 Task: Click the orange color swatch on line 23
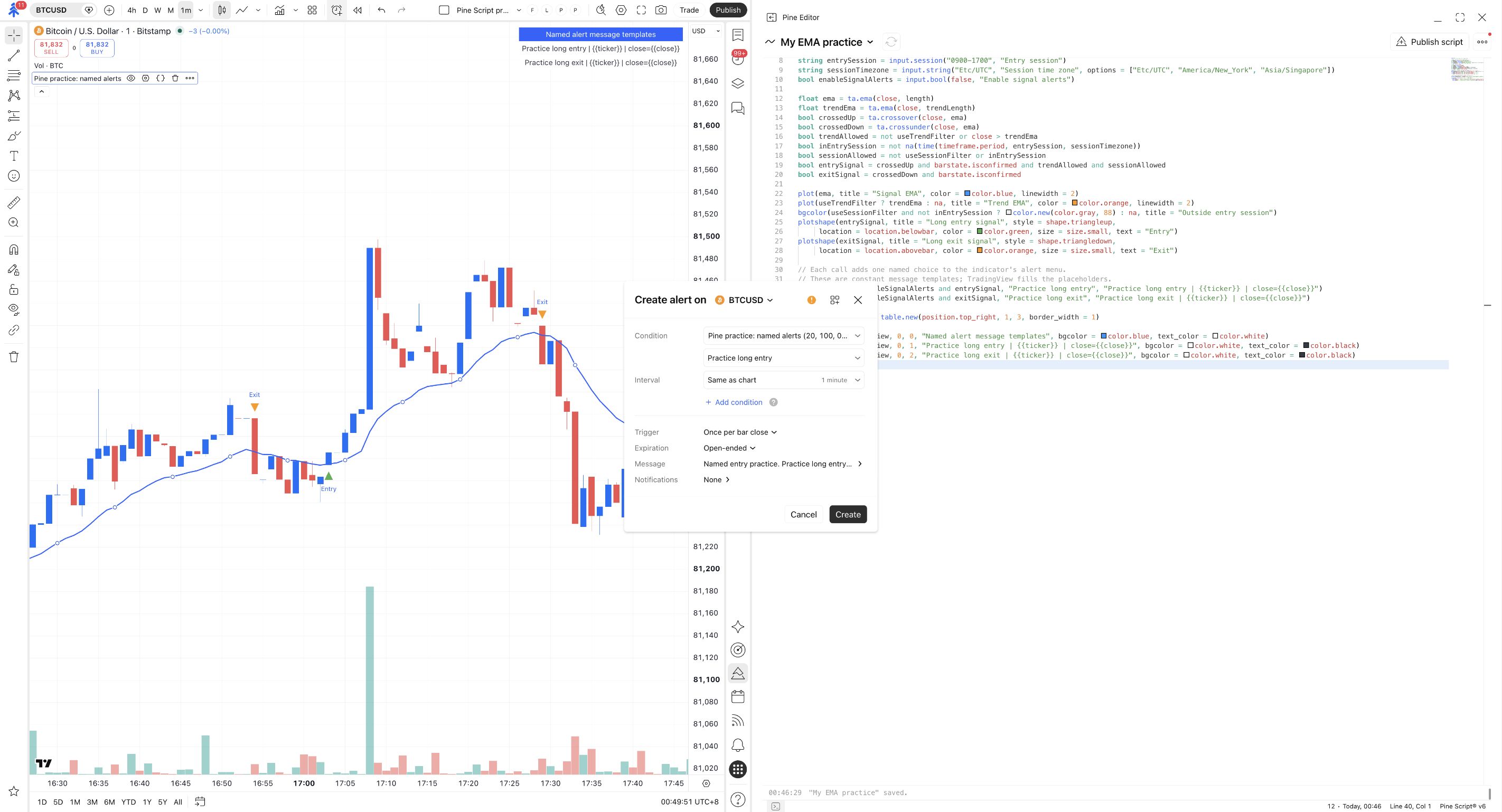1075,203
